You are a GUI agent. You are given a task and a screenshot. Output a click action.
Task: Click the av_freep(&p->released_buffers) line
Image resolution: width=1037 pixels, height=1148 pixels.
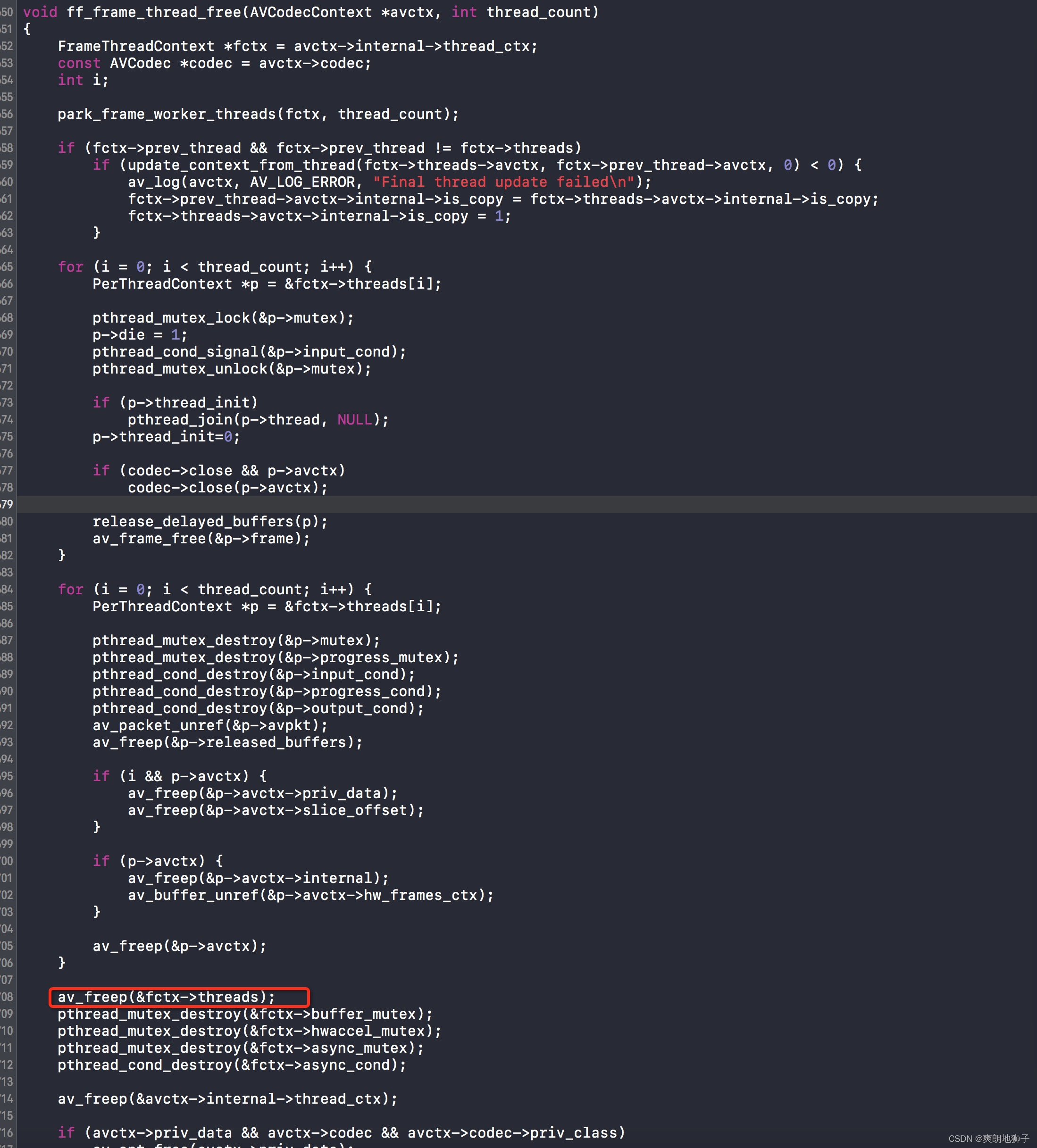pos(228,742)
